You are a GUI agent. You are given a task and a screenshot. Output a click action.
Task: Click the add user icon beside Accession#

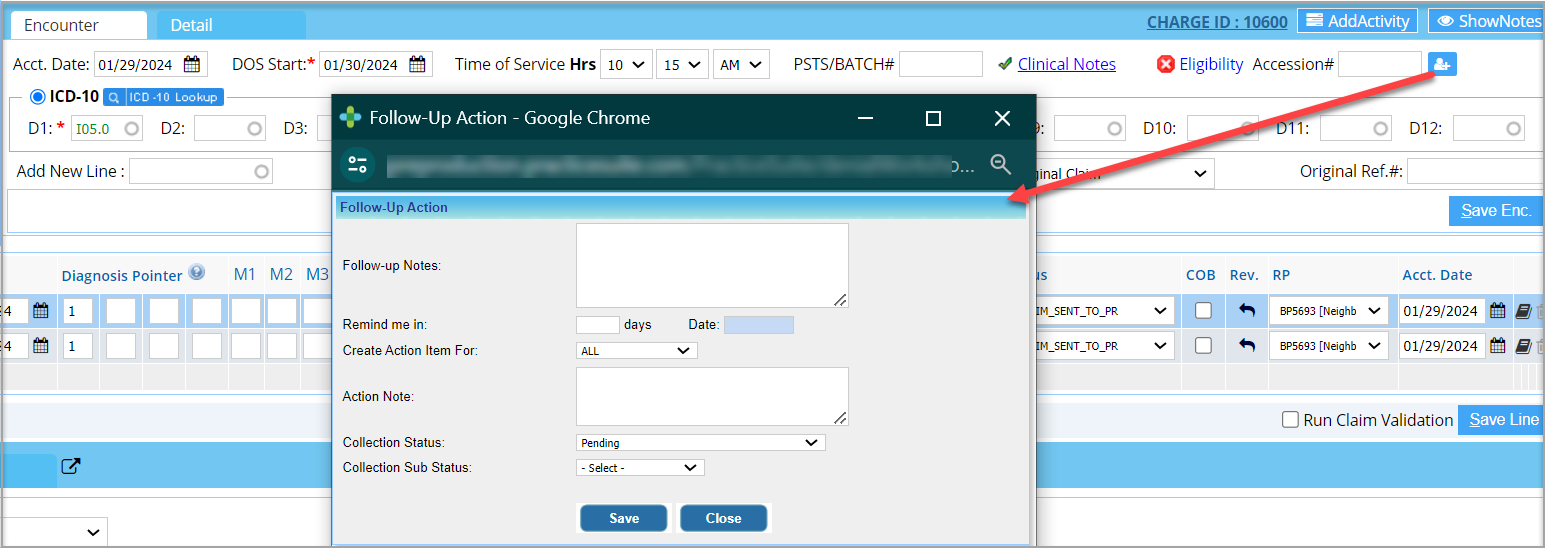pos(1442,64)
